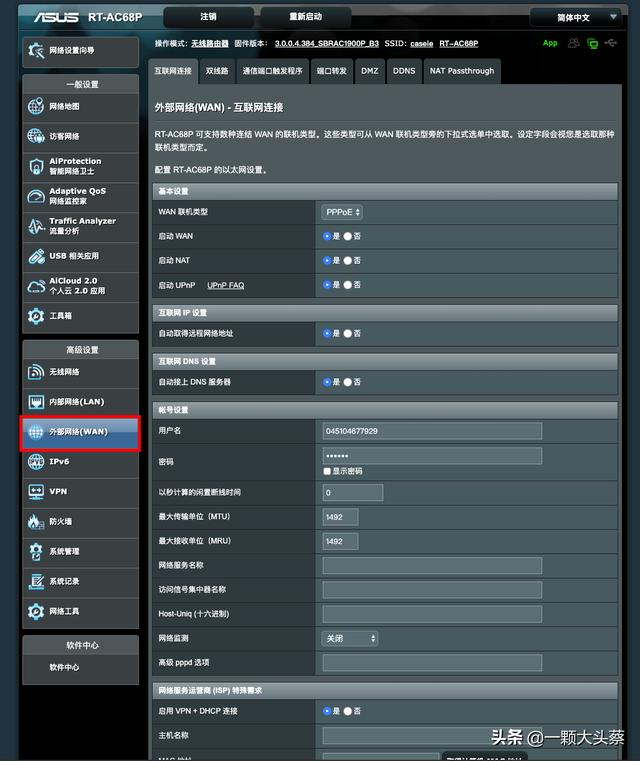Open IPv6 settings icon
Screen dimensions: 640x761
pyautogui.click(x=36, y=462)
